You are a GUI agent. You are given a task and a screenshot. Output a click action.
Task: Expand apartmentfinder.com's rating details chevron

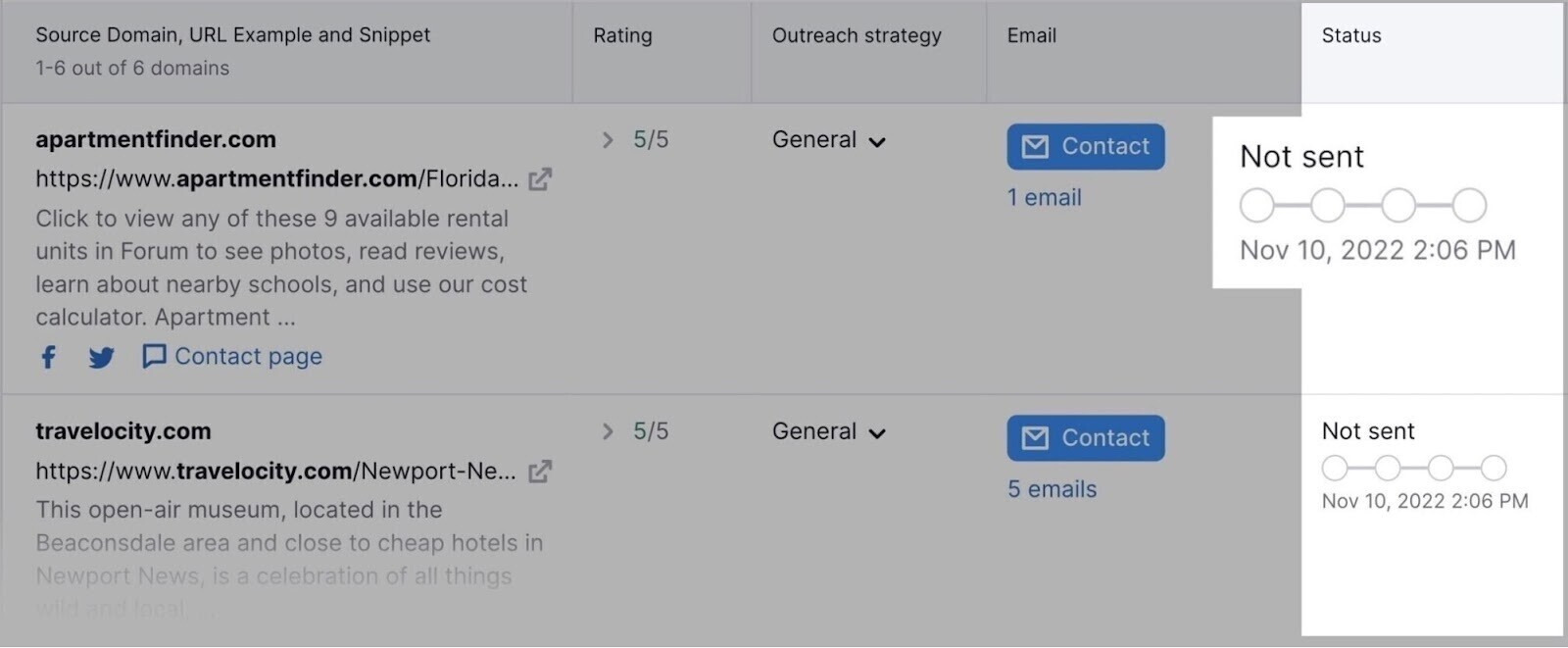608,139
